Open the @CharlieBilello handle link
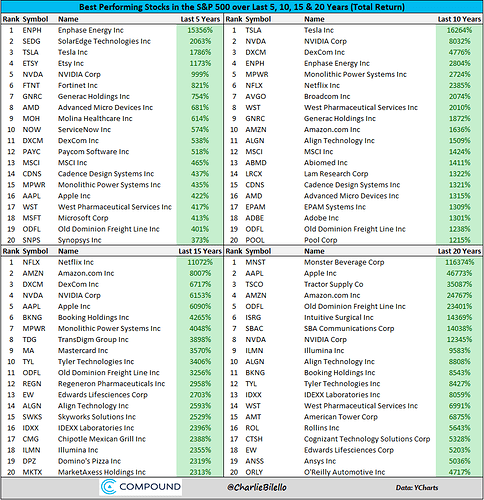Image resolution: width=484 pixels, height=500 pixels. (257, 487)
